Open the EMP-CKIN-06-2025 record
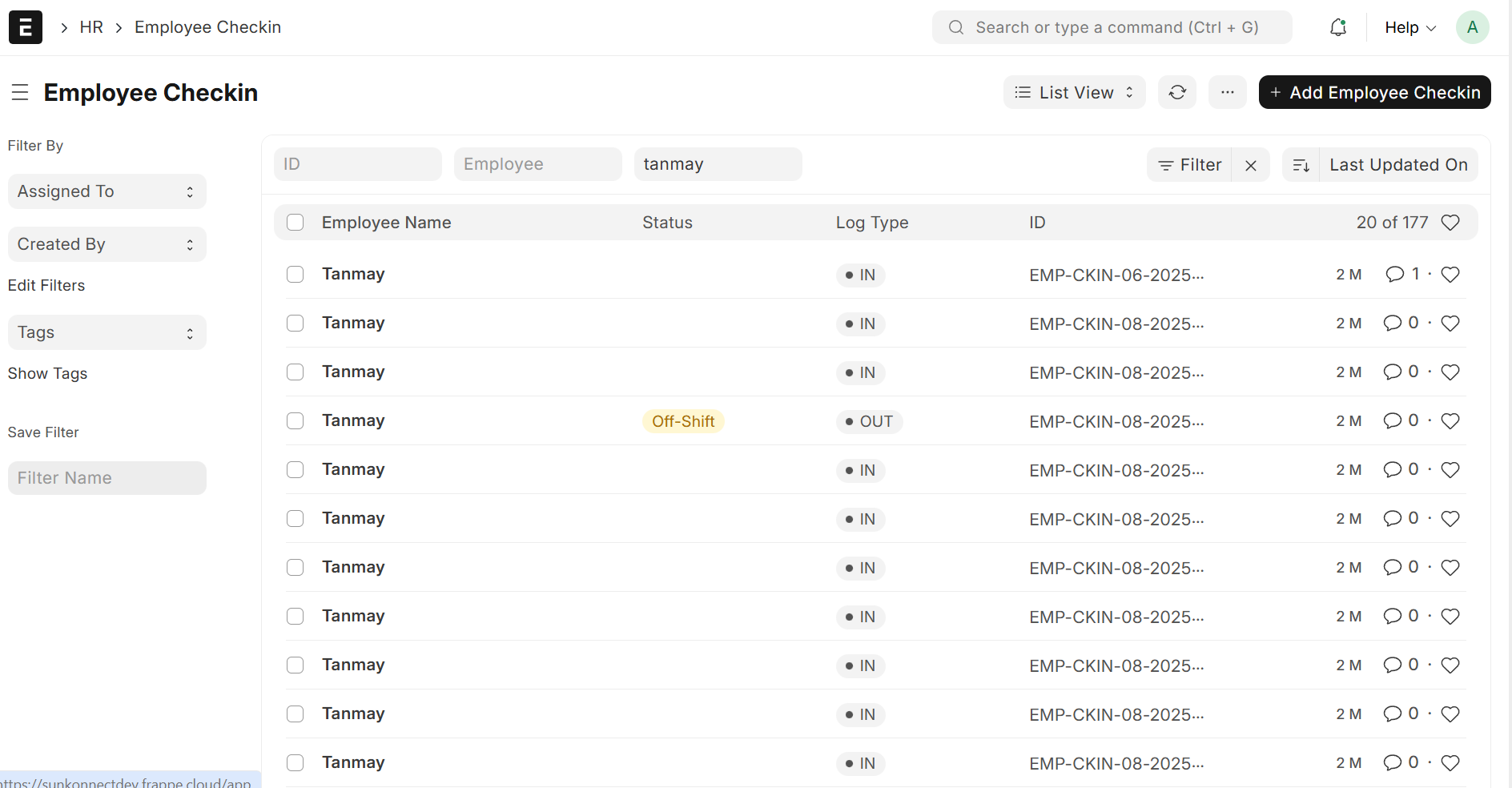The image size is (1512, 788). tap(1116, 275)
